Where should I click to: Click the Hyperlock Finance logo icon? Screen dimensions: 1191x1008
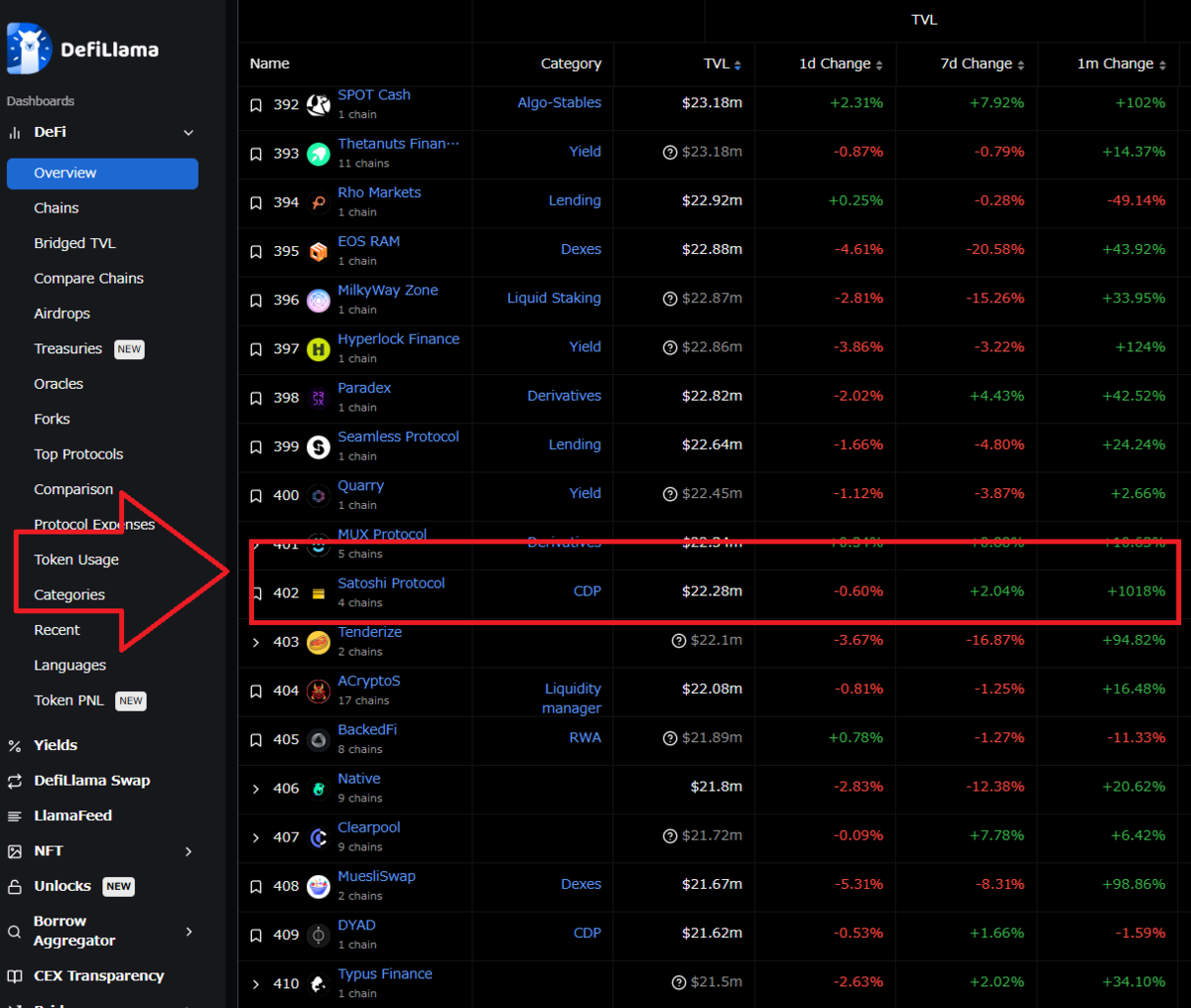tap(319, 348)
